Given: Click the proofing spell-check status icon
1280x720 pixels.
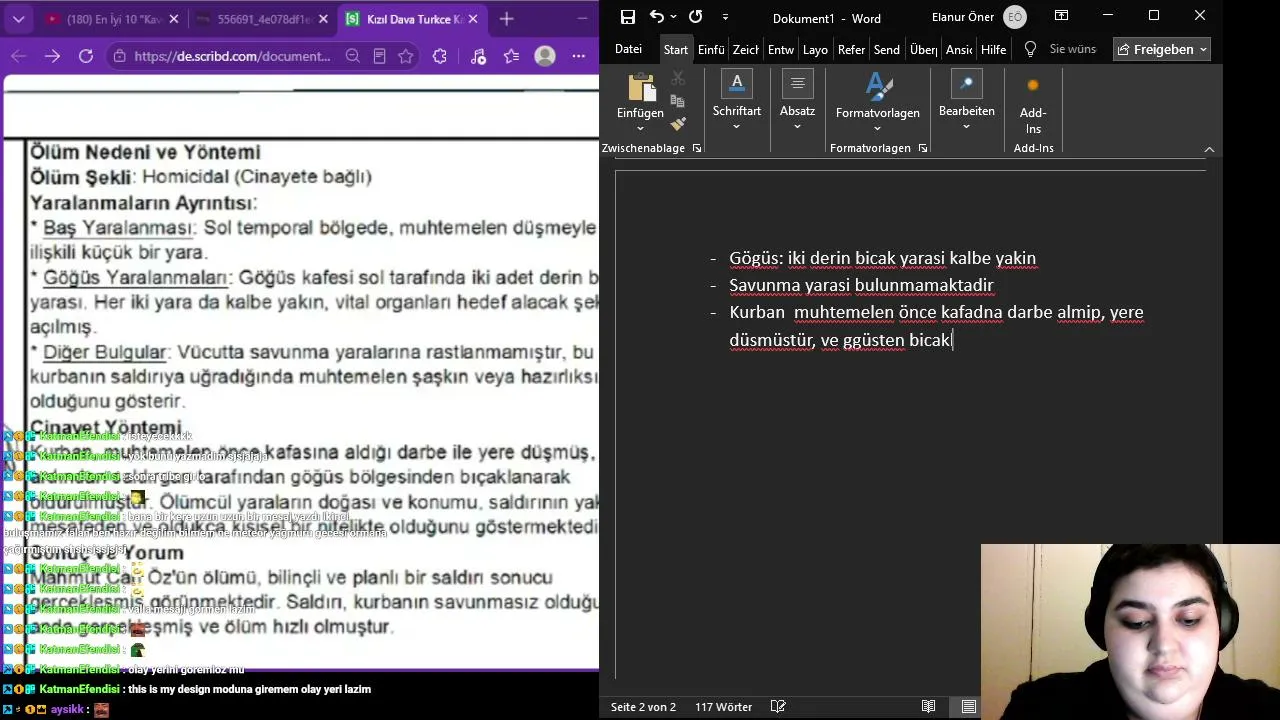Looking at the screenshot, I should click(778, 707).
